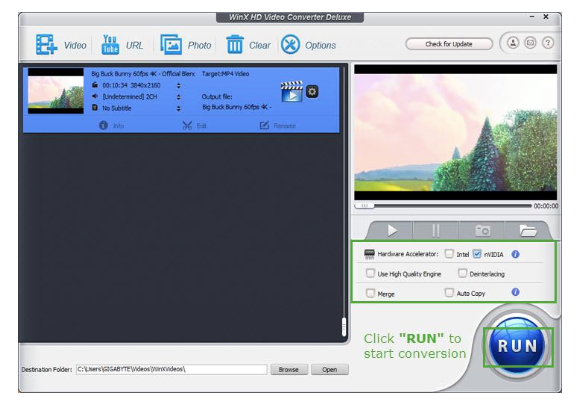Screen dimensions: 577x404
Task: Click the output file name text
Action: 237,107
